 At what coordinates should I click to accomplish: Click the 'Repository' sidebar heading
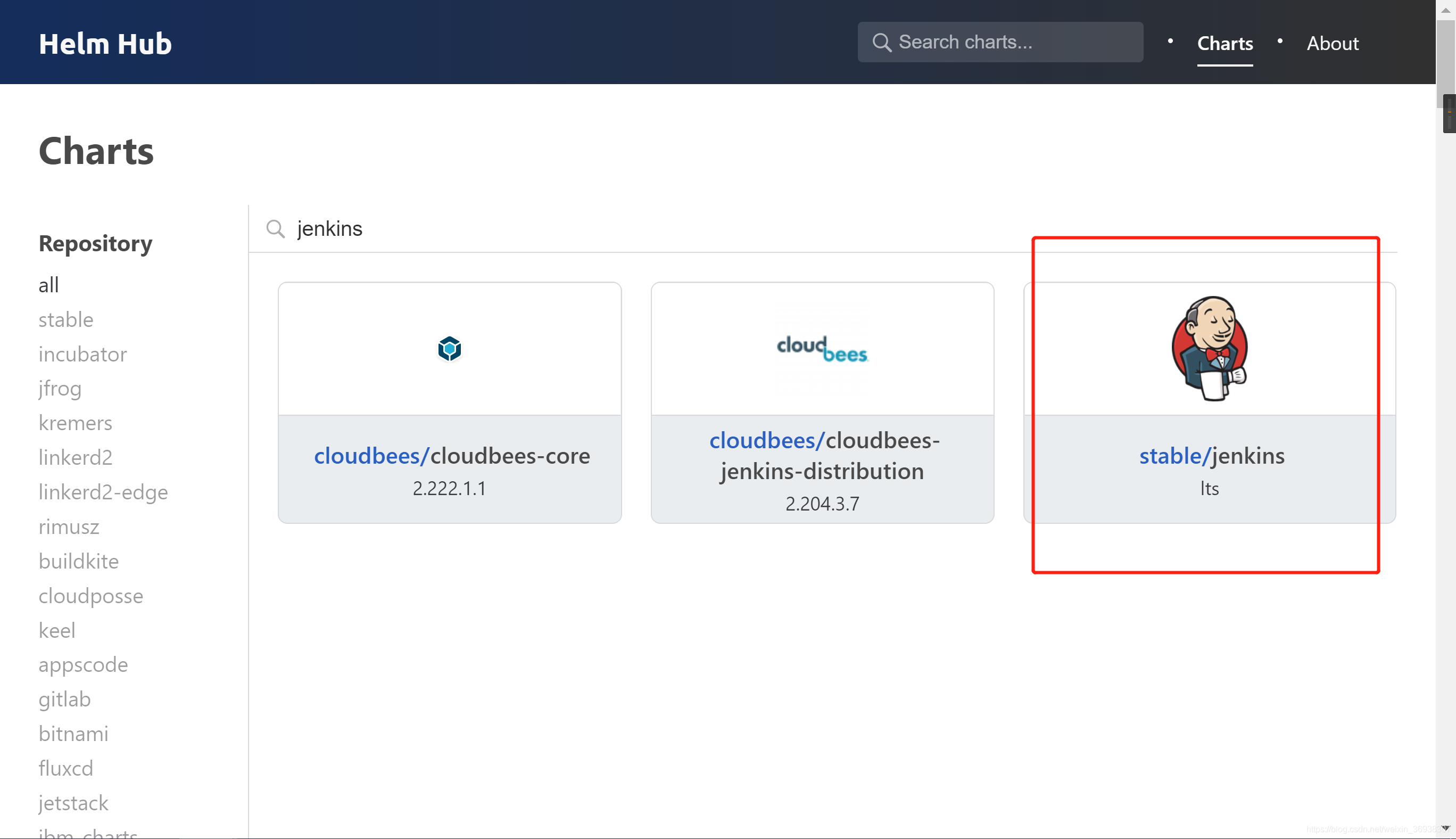click(x=96, y=244)
